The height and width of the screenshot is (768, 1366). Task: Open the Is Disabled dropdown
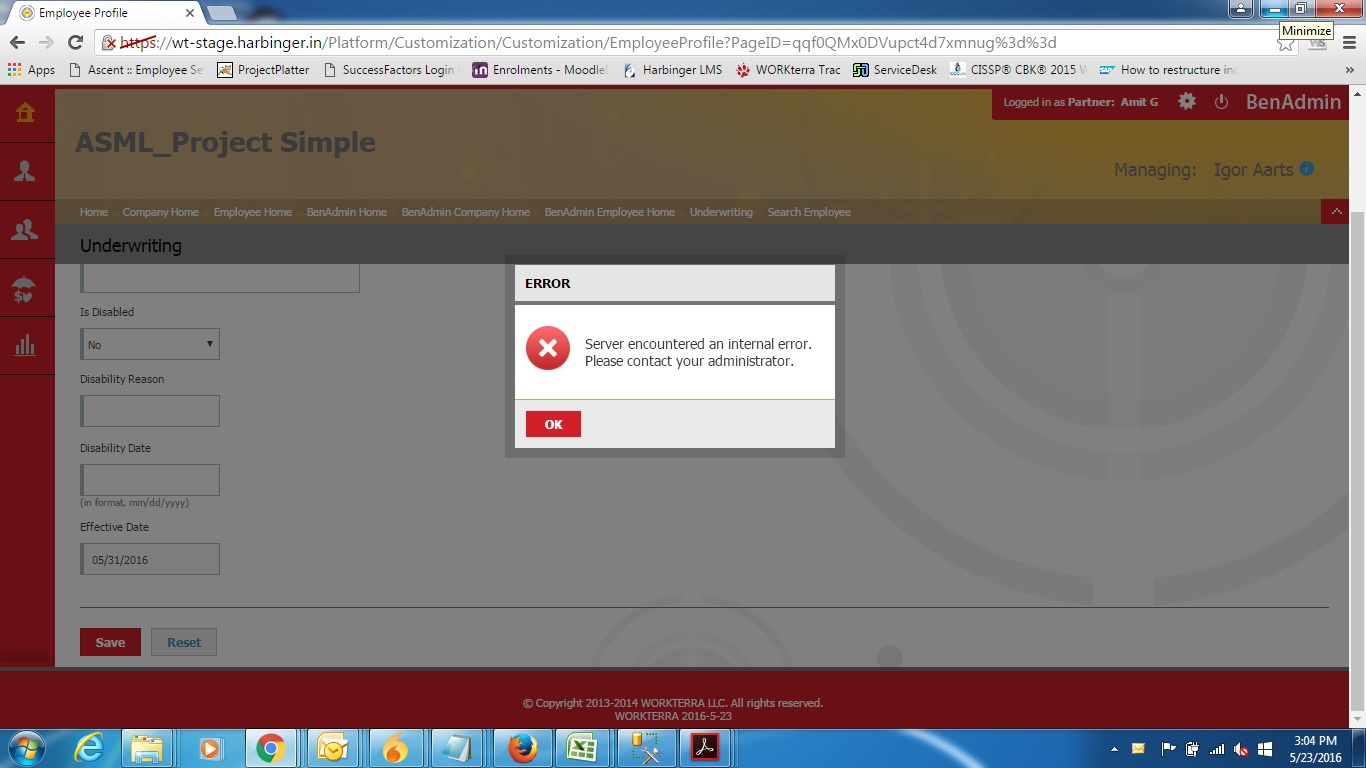coord(150,344)
